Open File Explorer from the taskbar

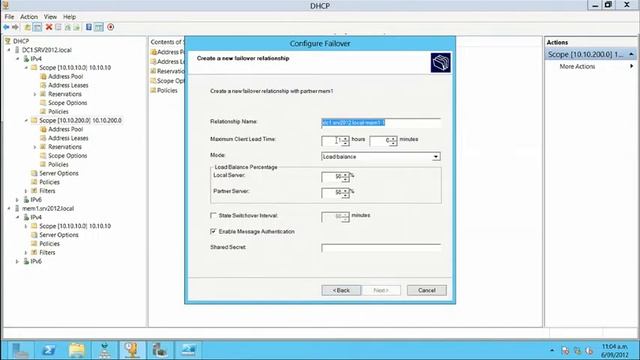(76, 350)
